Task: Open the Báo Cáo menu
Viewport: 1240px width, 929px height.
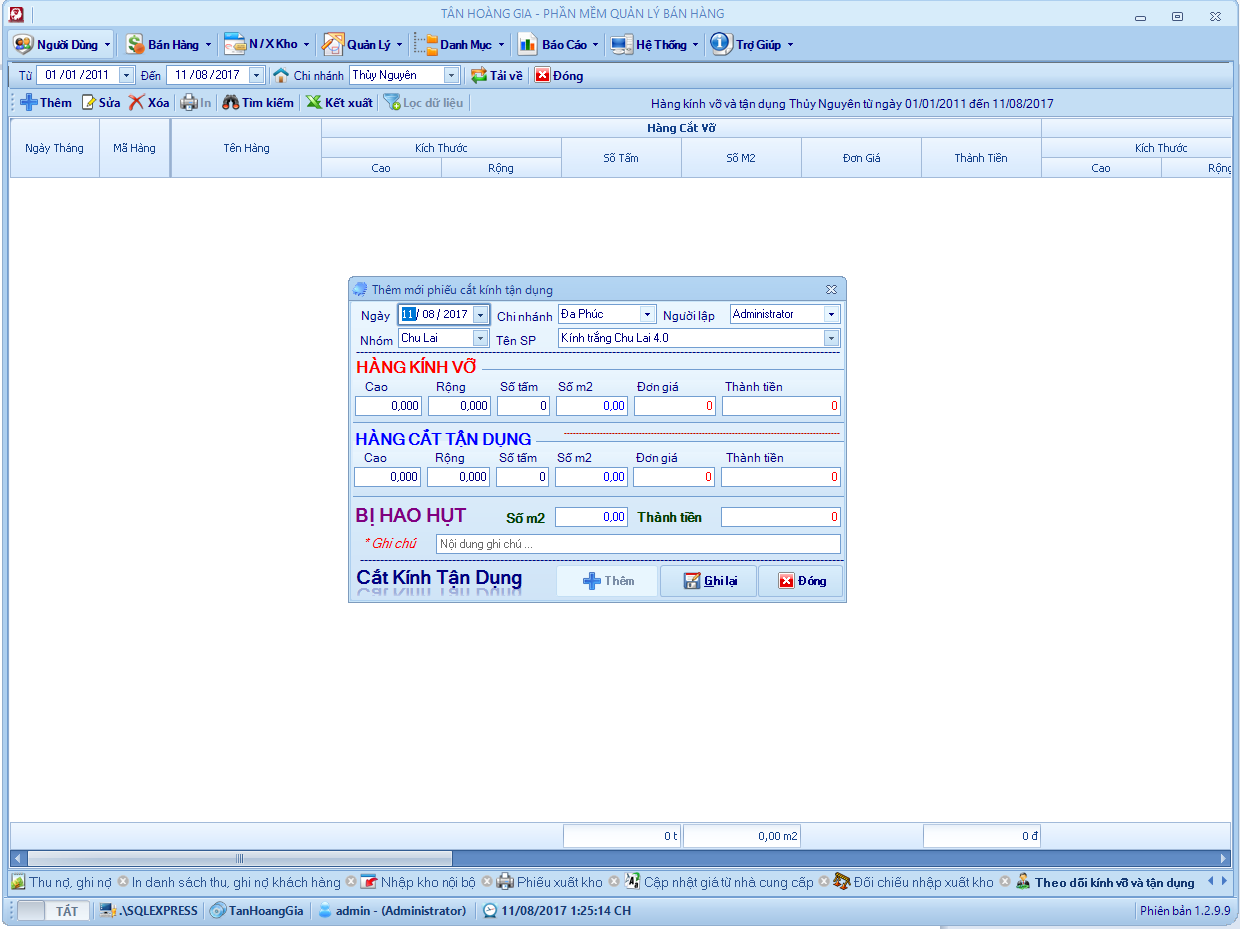Action: click(558, 45)
